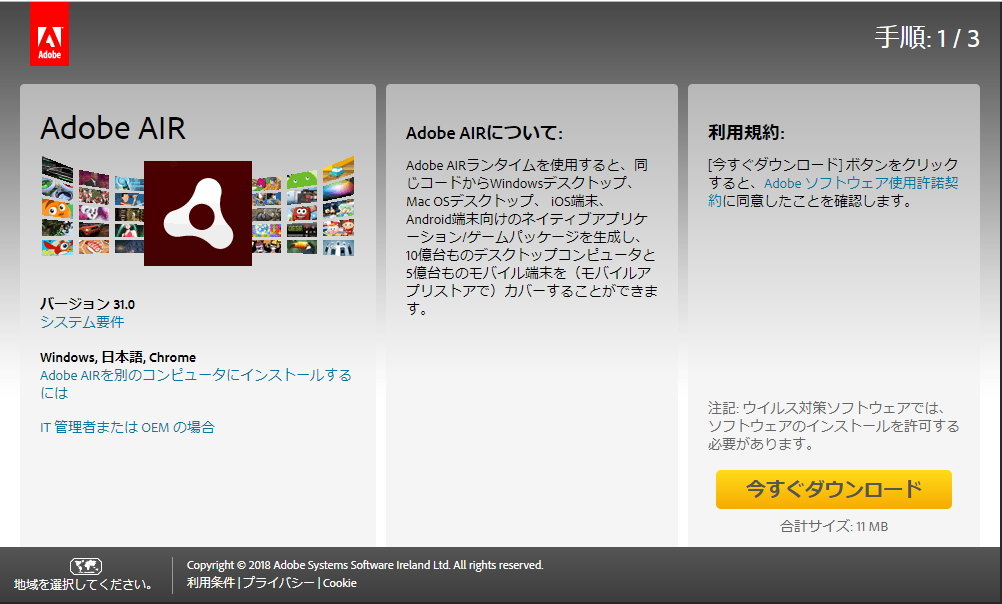The height and width of the screenshot is (604, 1002).
Task: Click the red Adobe logo
Action: (49, 34)
